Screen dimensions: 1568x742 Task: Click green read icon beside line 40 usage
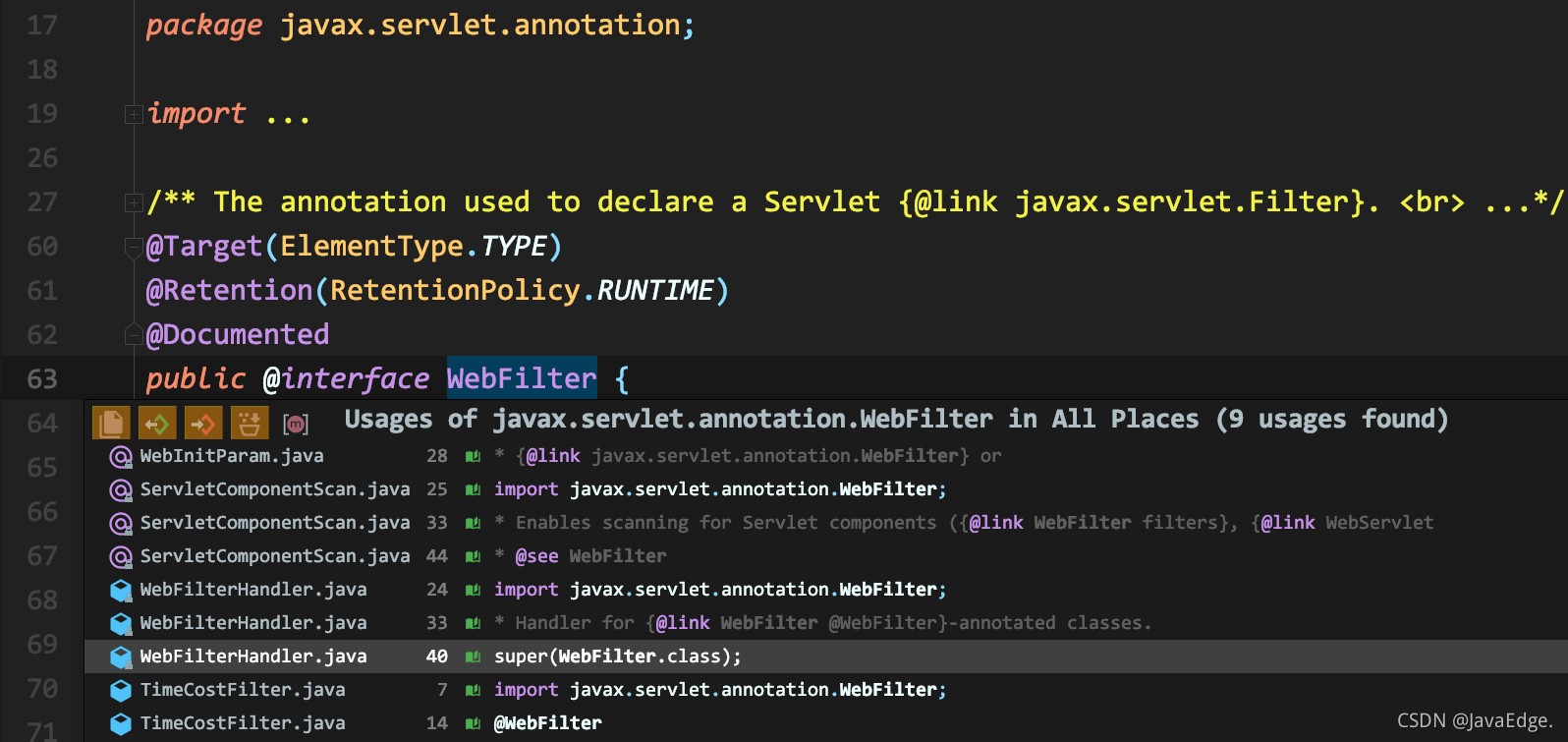(473, 656)
